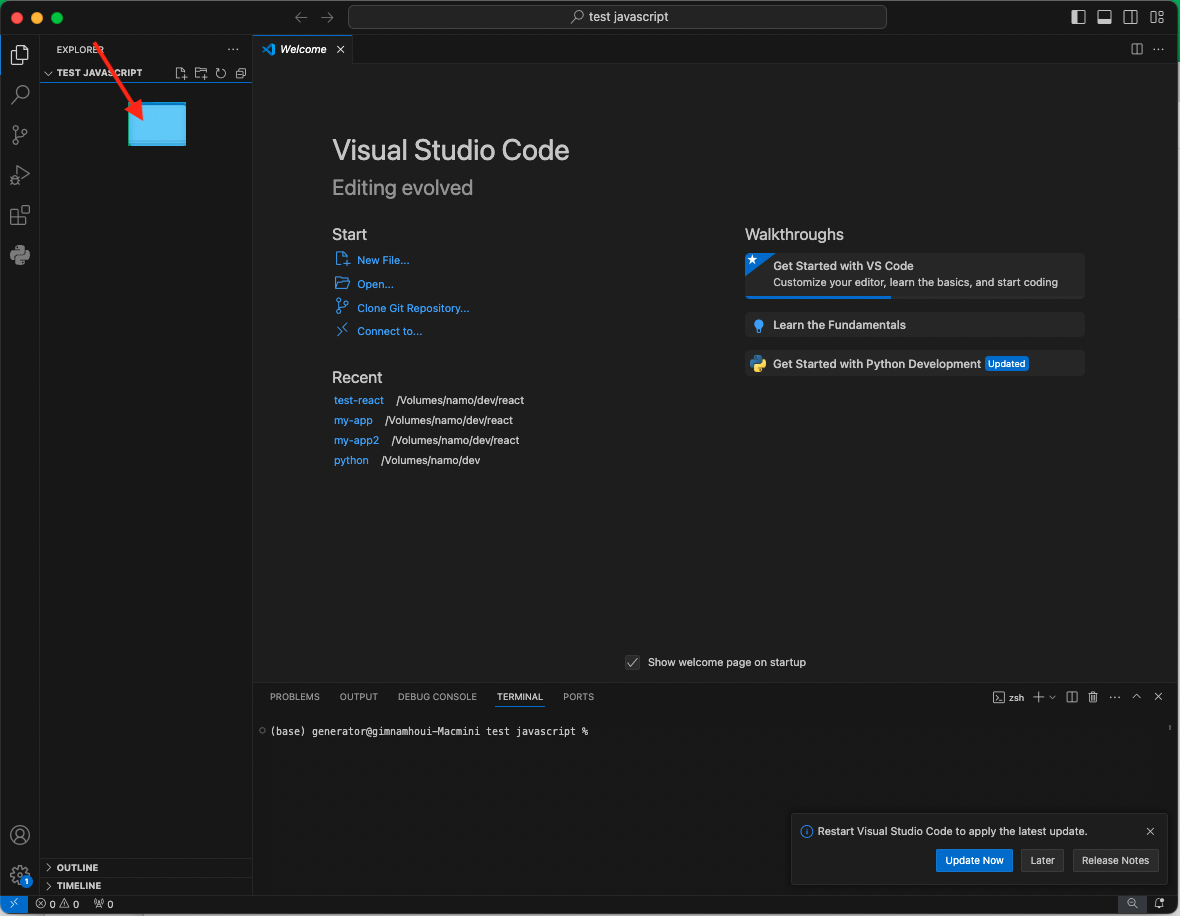Open recent project my-app
Image resolution: width=1180 pixels, height=916 pixels.
click(x=353, y=420)
